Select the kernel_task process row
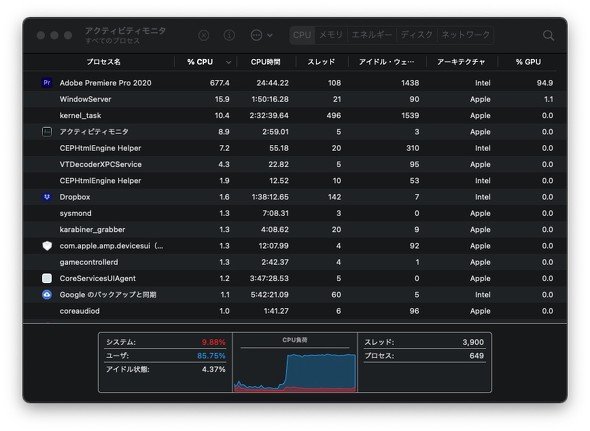 click(295, 116)
